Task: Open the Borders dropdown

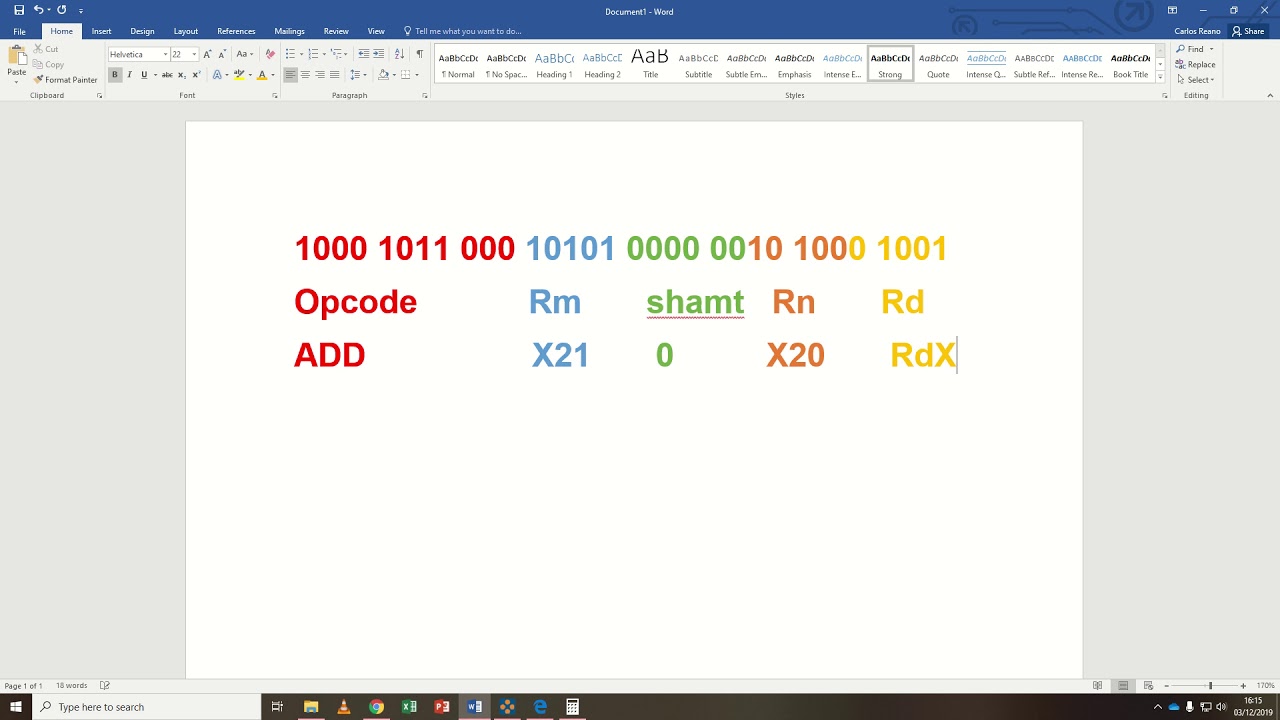Action: pyautogui.click(x=416, y=75)
